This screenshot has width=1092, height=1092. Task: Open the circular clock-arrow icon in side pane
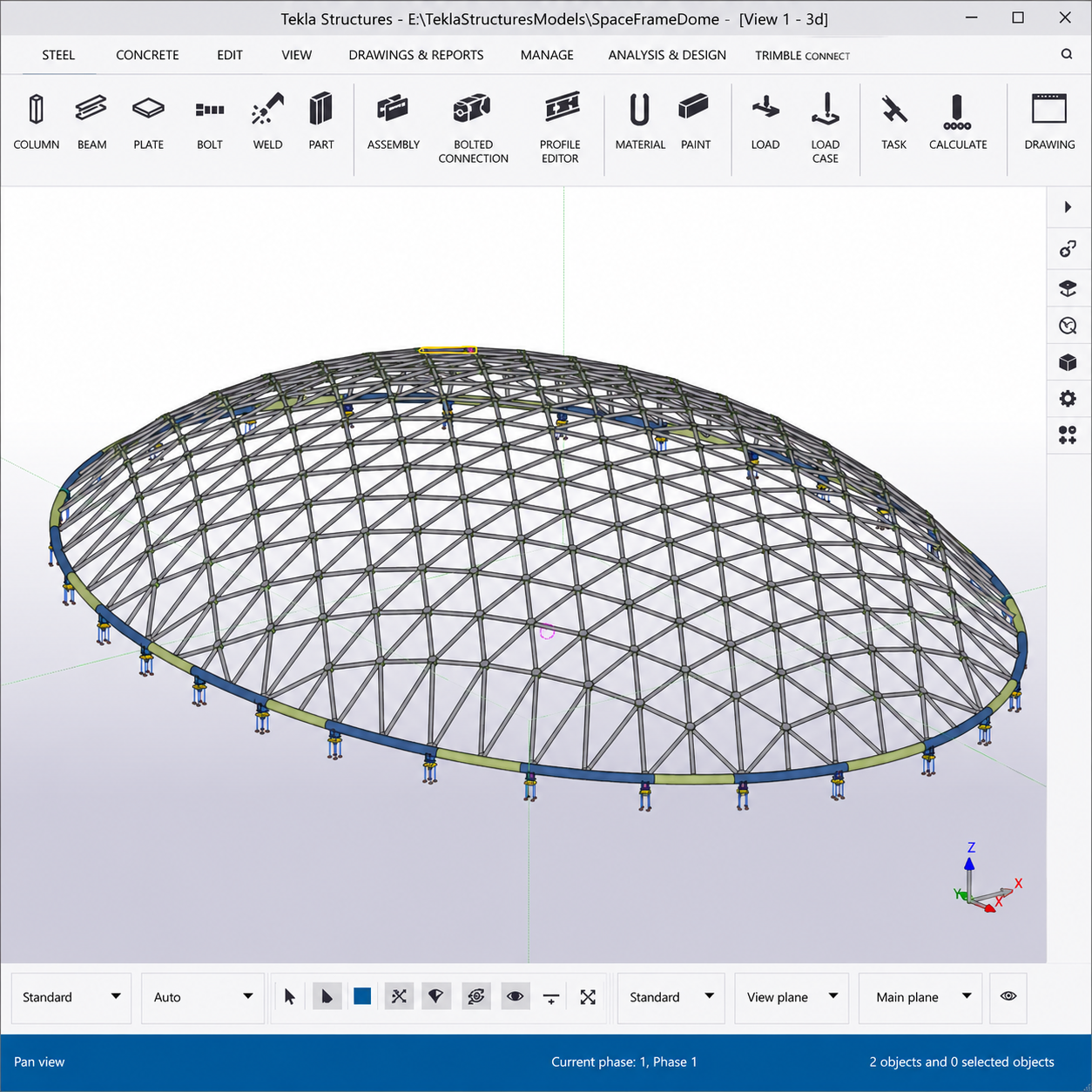click(x=1068, y=326)
